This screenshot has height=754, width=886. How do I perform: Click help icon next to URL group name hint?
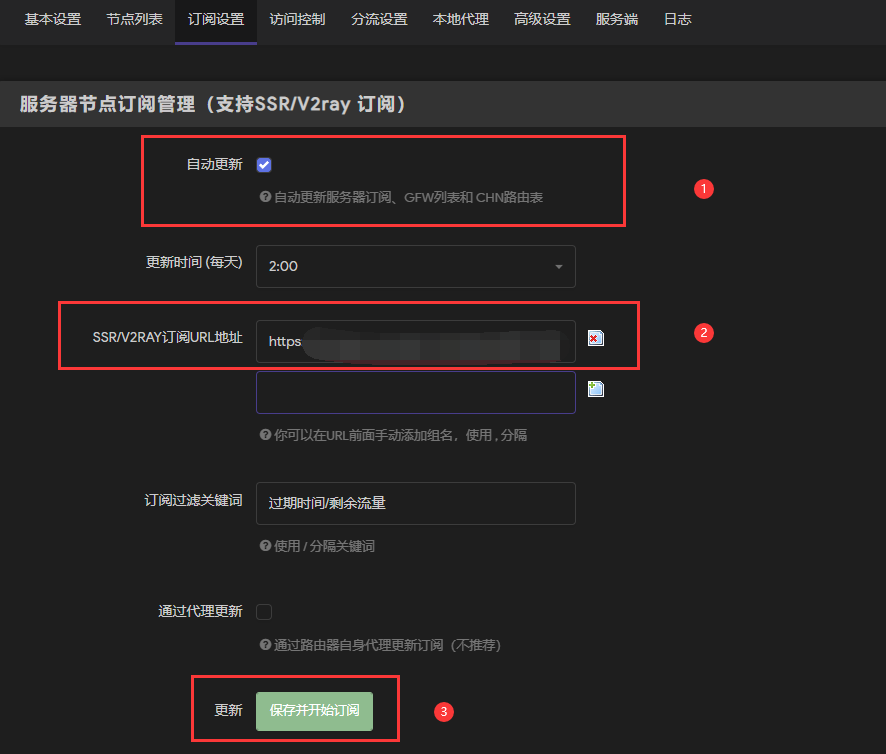(x=265, y=435)
